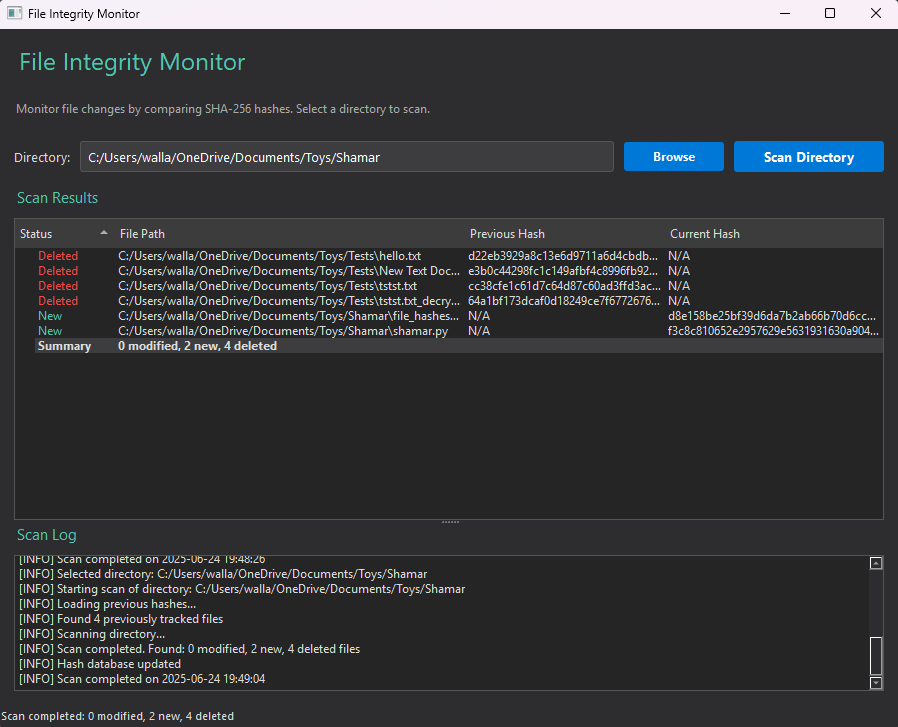Select the New status of shamar.py row

tap(50, 331)
